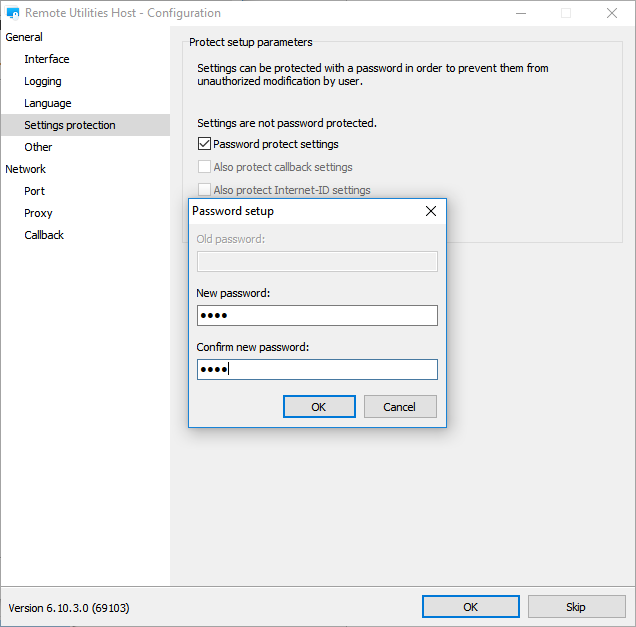This screenshot has width=636, height=627.
Task: Enable Also protect callback settings checkbox
Action: point(204,167)
